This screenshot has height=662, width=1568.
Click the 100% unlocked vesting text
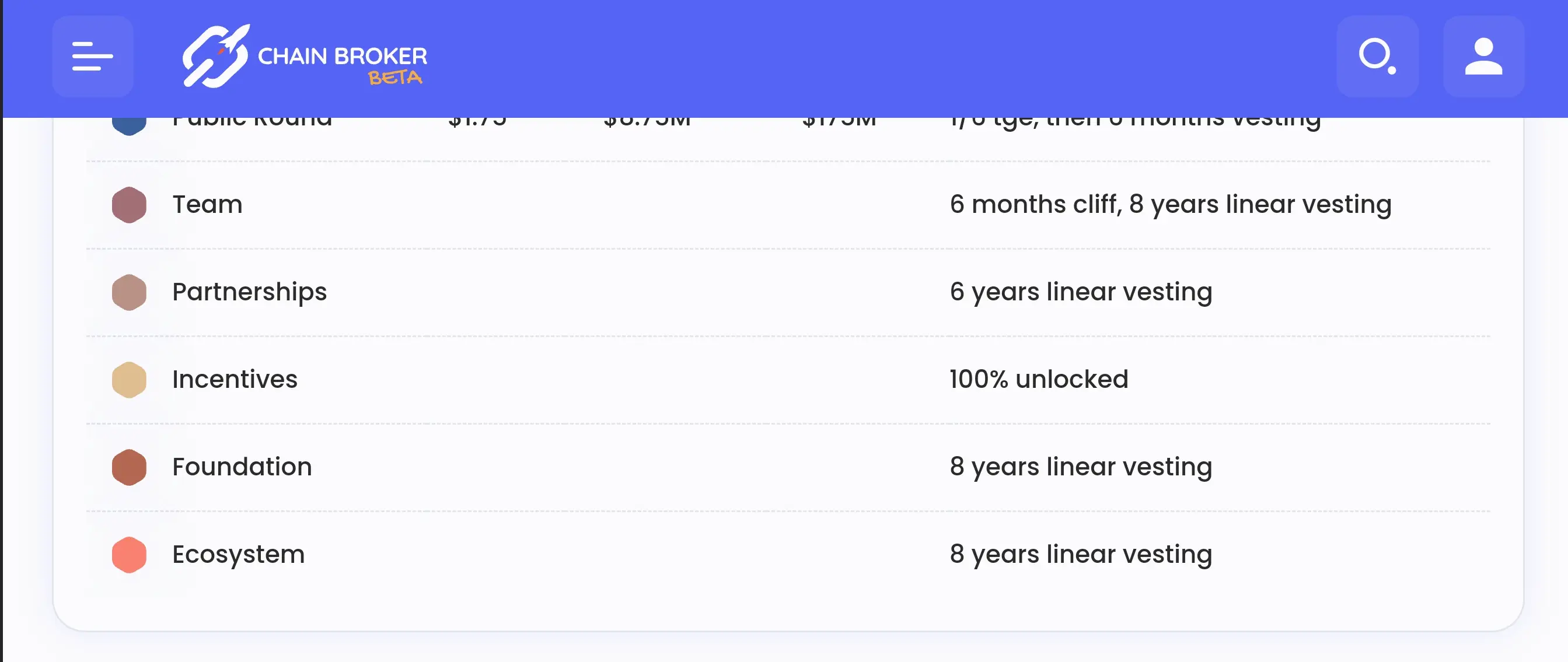coord(1039,380)
